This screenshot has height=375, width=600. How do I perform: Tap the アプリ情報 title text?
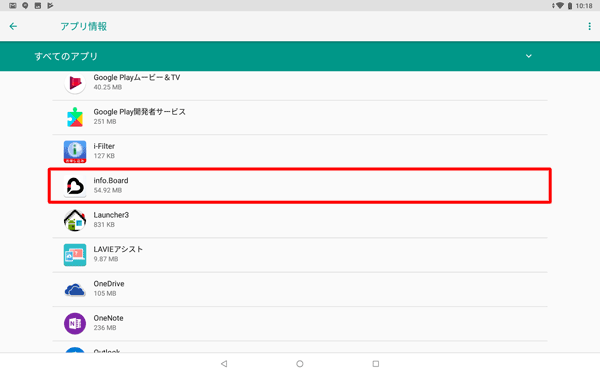point(83,26)
